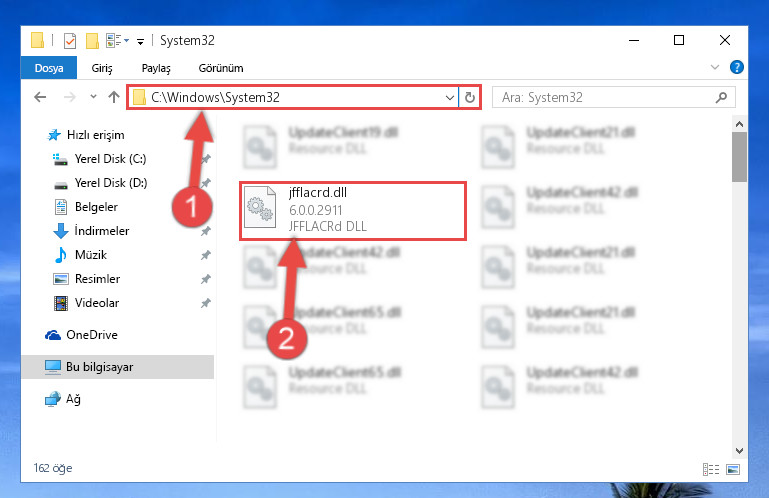Click the pin icon next to Müzik
The height and width of the screenshot is (498, 769).
pos(205,255)
